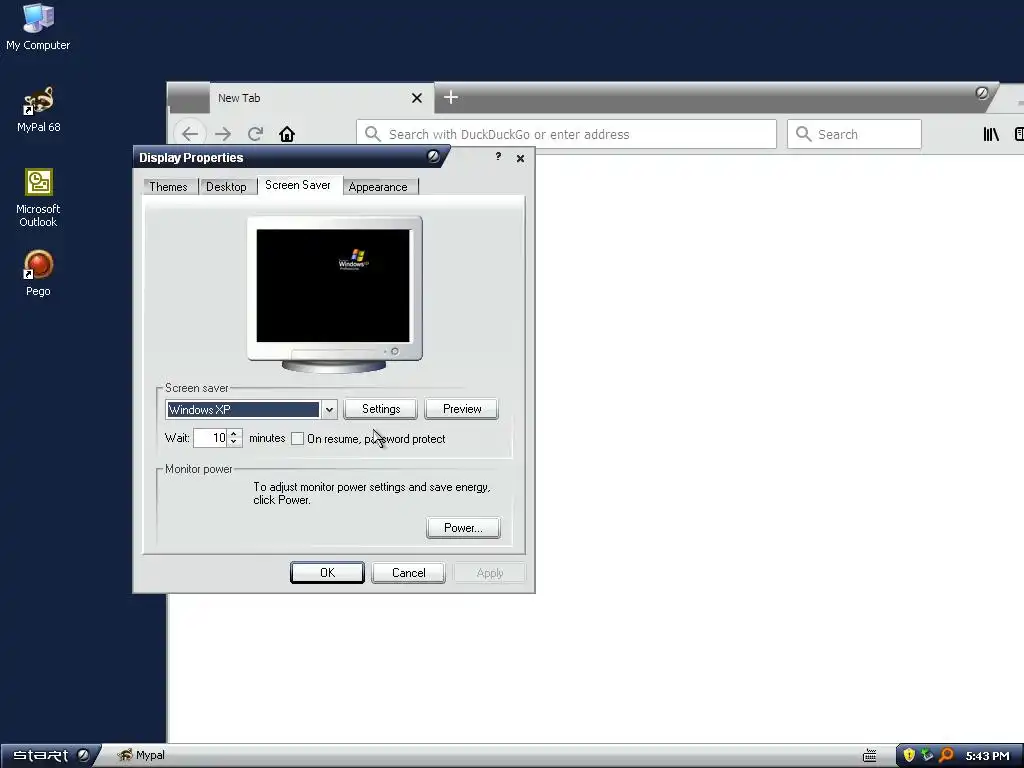Click magnifier icon in the address bar
Viewport: 1024px width, 768px height.
click(372, 134)
